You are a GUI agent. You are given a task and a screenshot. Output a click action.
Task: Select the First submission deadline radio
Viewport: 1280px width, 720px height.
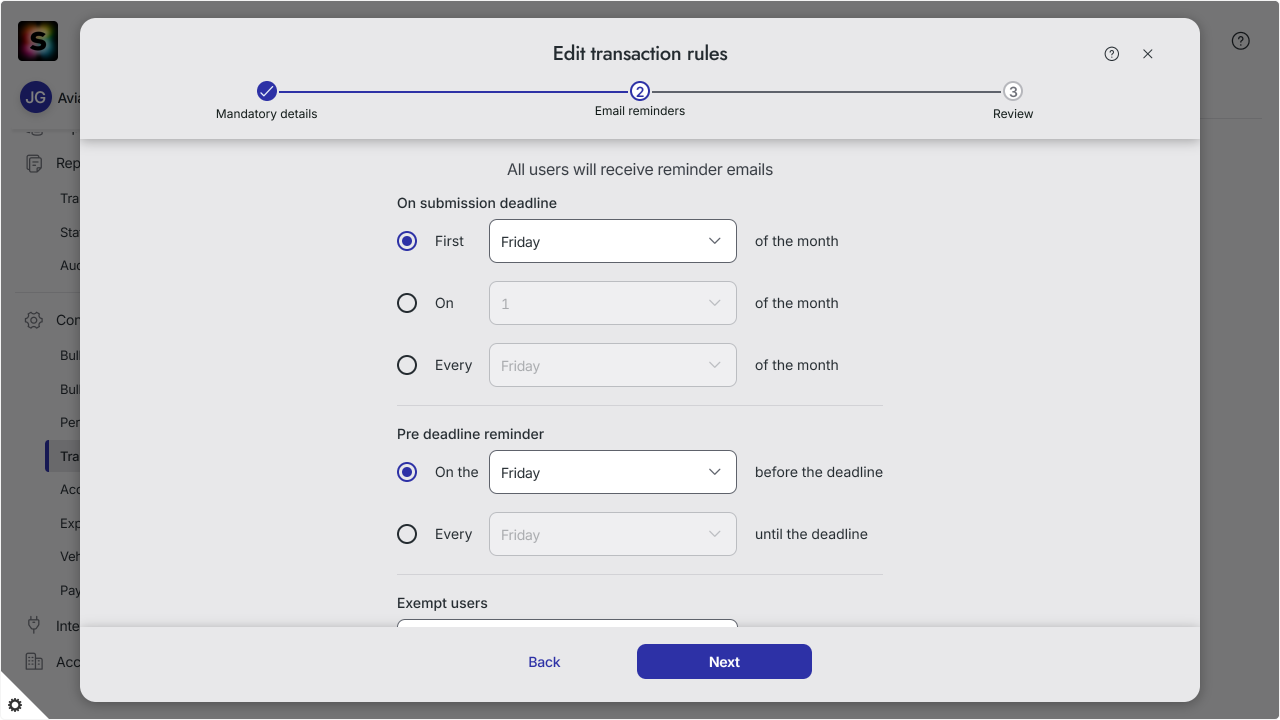coord(407,241)
